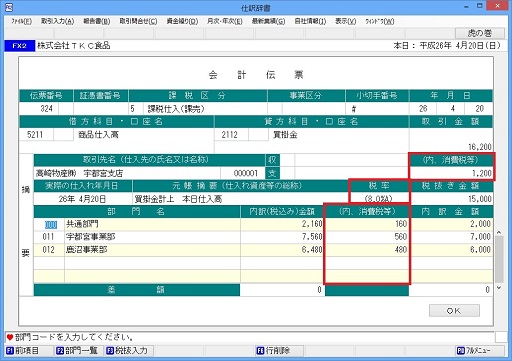Open the ウィンドウ(W) menu
The width and height of the screenshot is (512, 361).
pos(380,21)
